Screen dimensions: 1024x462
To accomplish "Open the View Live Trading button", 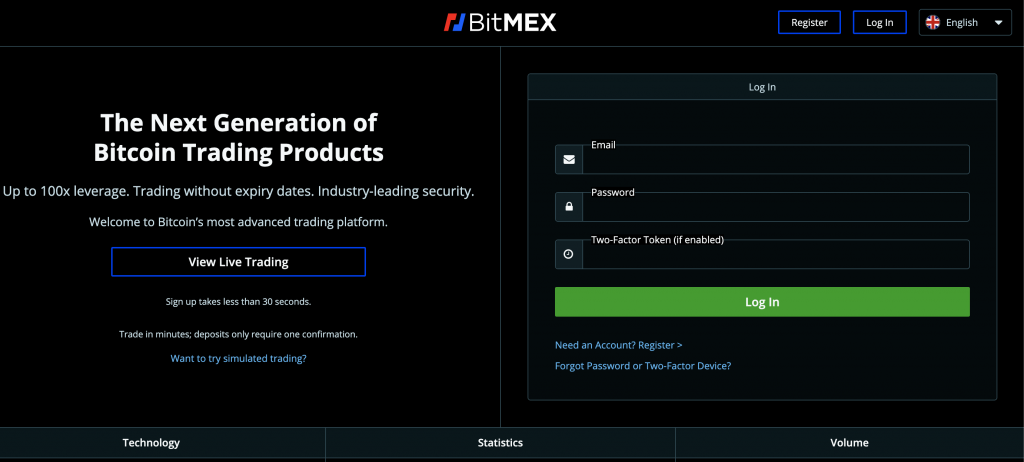I will (238, 262).
